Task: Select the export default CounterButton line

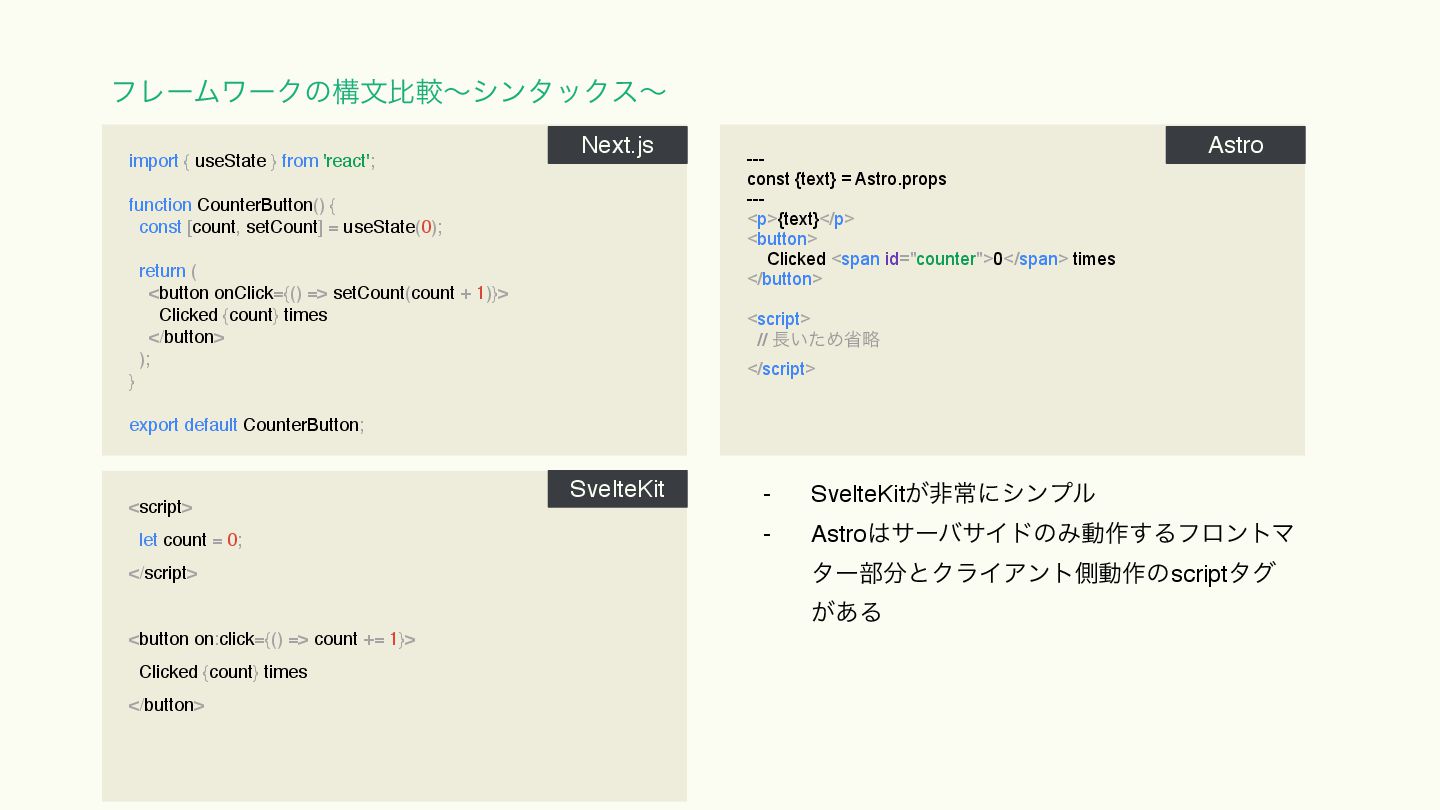Action: click(246, 425)
